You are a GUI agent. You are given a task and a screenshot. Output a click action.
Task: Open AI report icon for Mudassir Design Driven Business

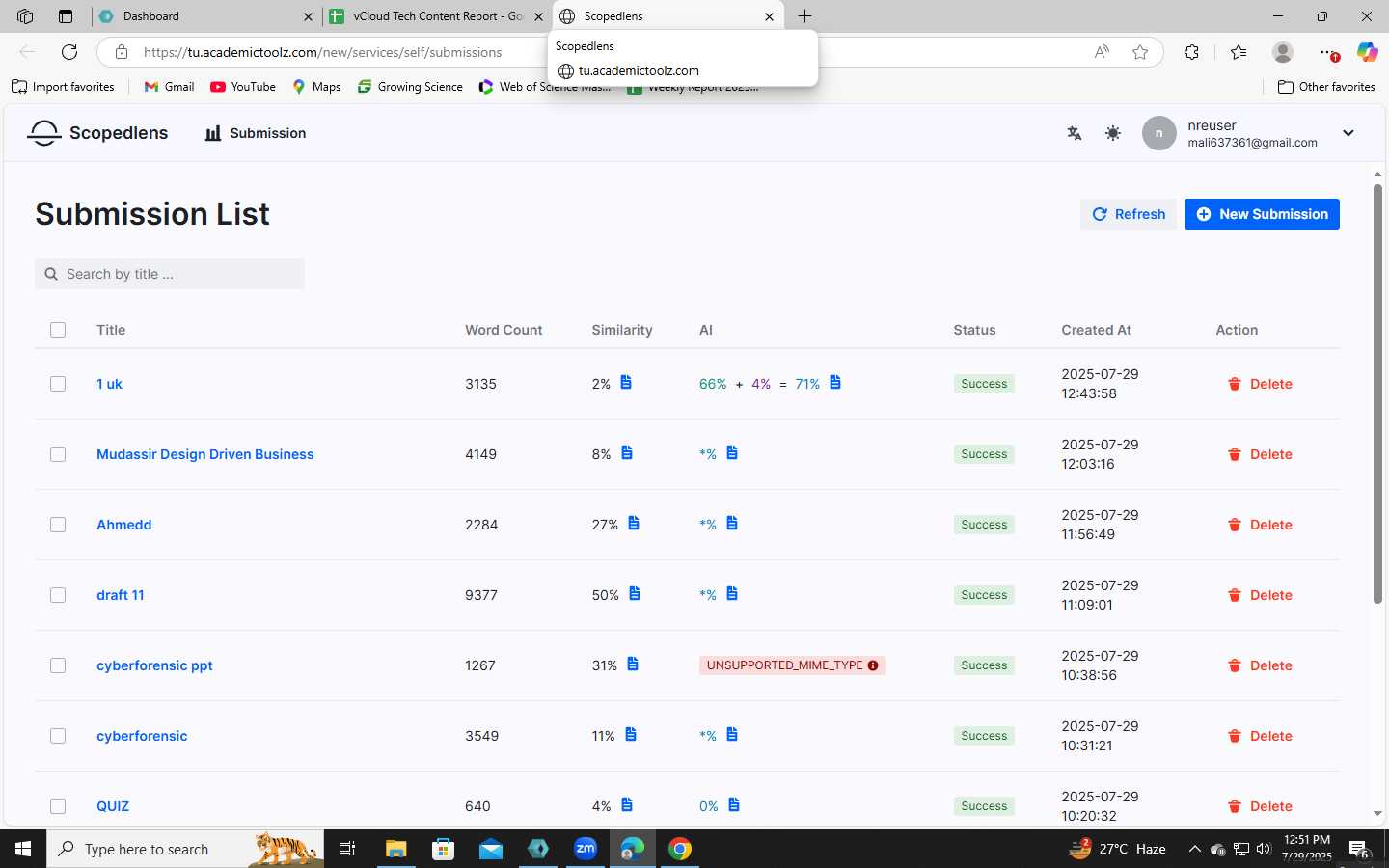pos(732,453)
